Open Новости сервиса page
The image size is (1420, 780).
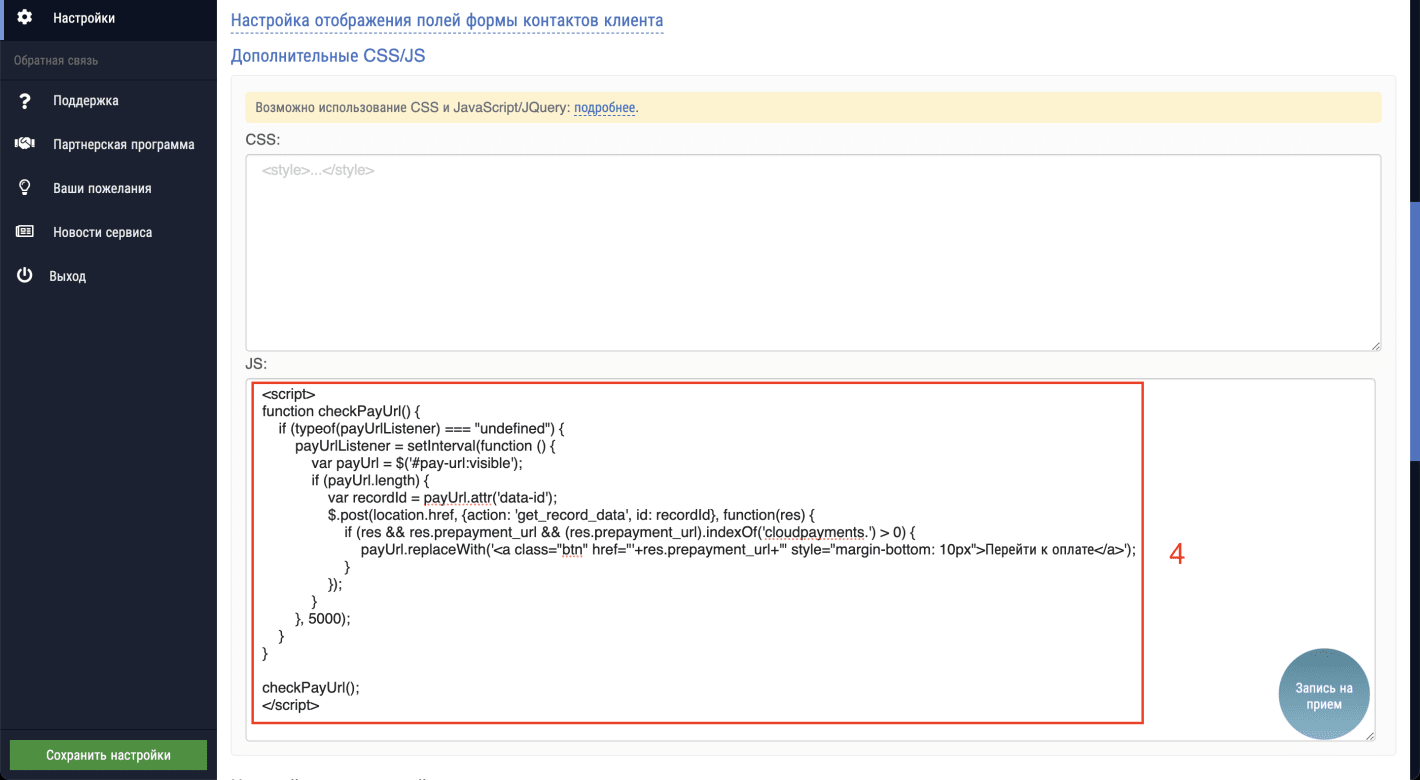coord(102,231)
